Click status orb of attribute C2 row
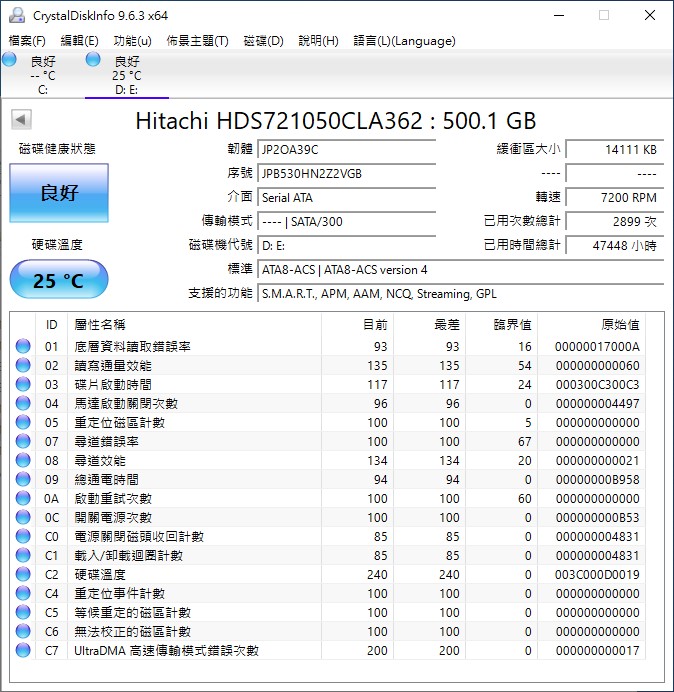674x692 pixels. (x=23, y=574)
